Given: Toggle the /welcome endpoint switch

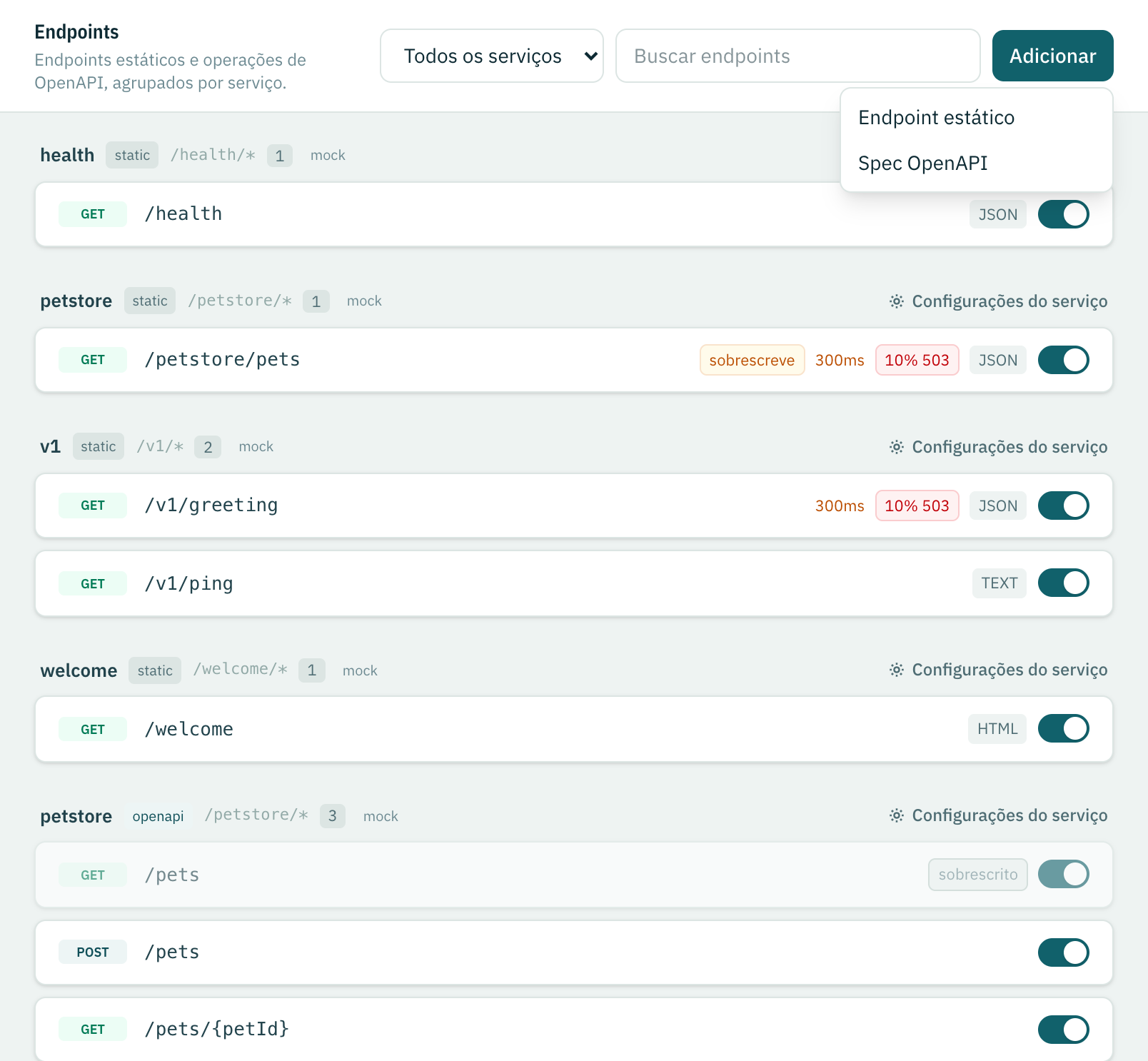Looking at the screenshot, I should coord(1063,728).
